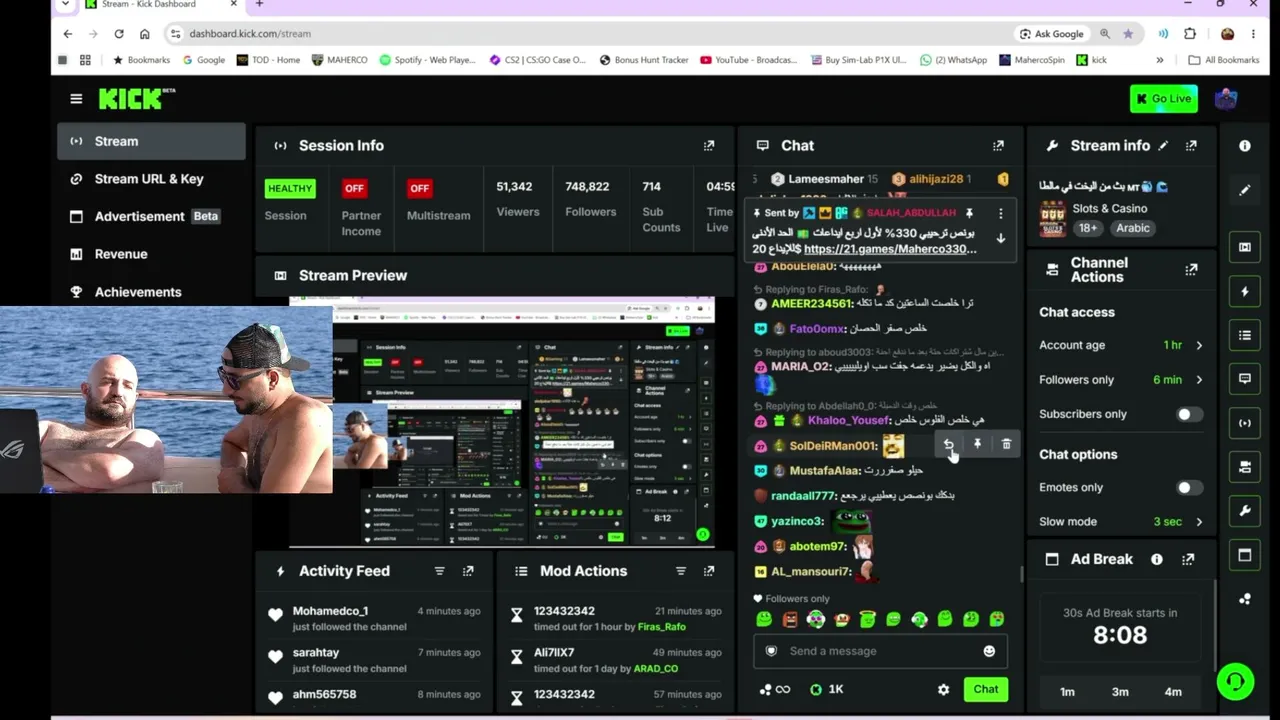1280x720 pixels.
Task: Show more bookmarks with the chevron
Action: (1160, 60)
